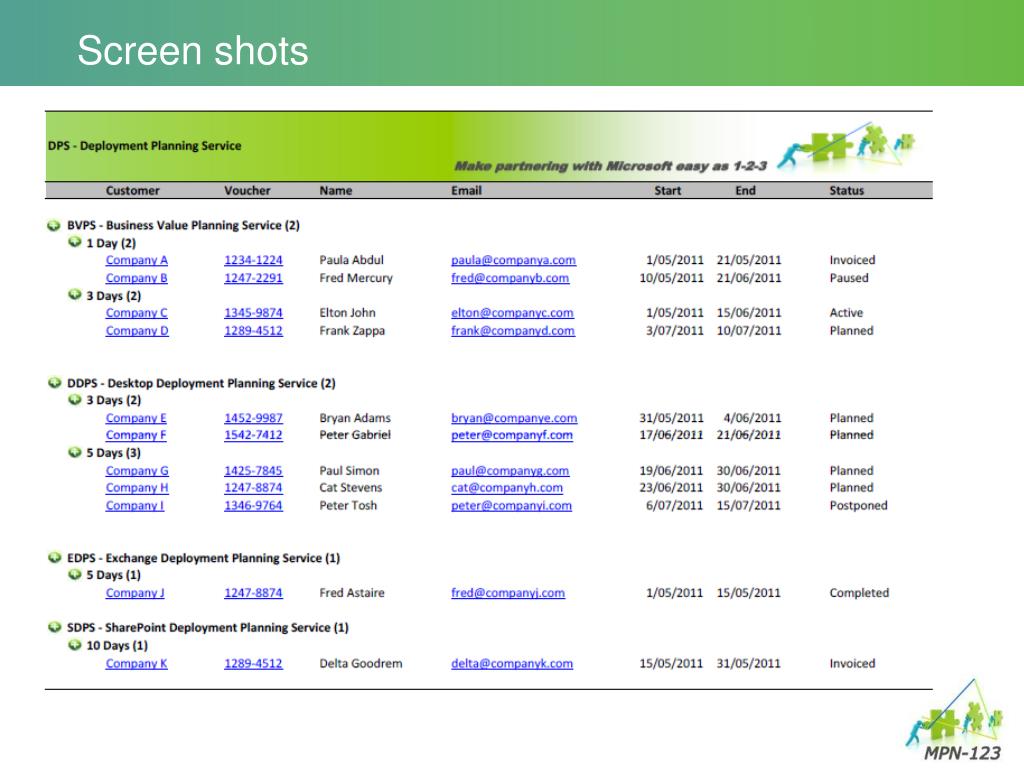Viewport: 1024px width, 768px height.
Task: Collapse the 1 Day (2) subgroup
Action: point(74,242)
